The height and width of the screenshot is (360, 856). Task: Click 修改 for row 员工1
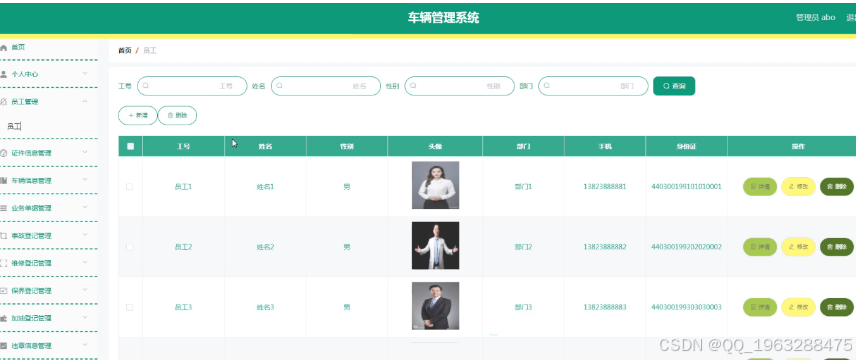(798, 186)
